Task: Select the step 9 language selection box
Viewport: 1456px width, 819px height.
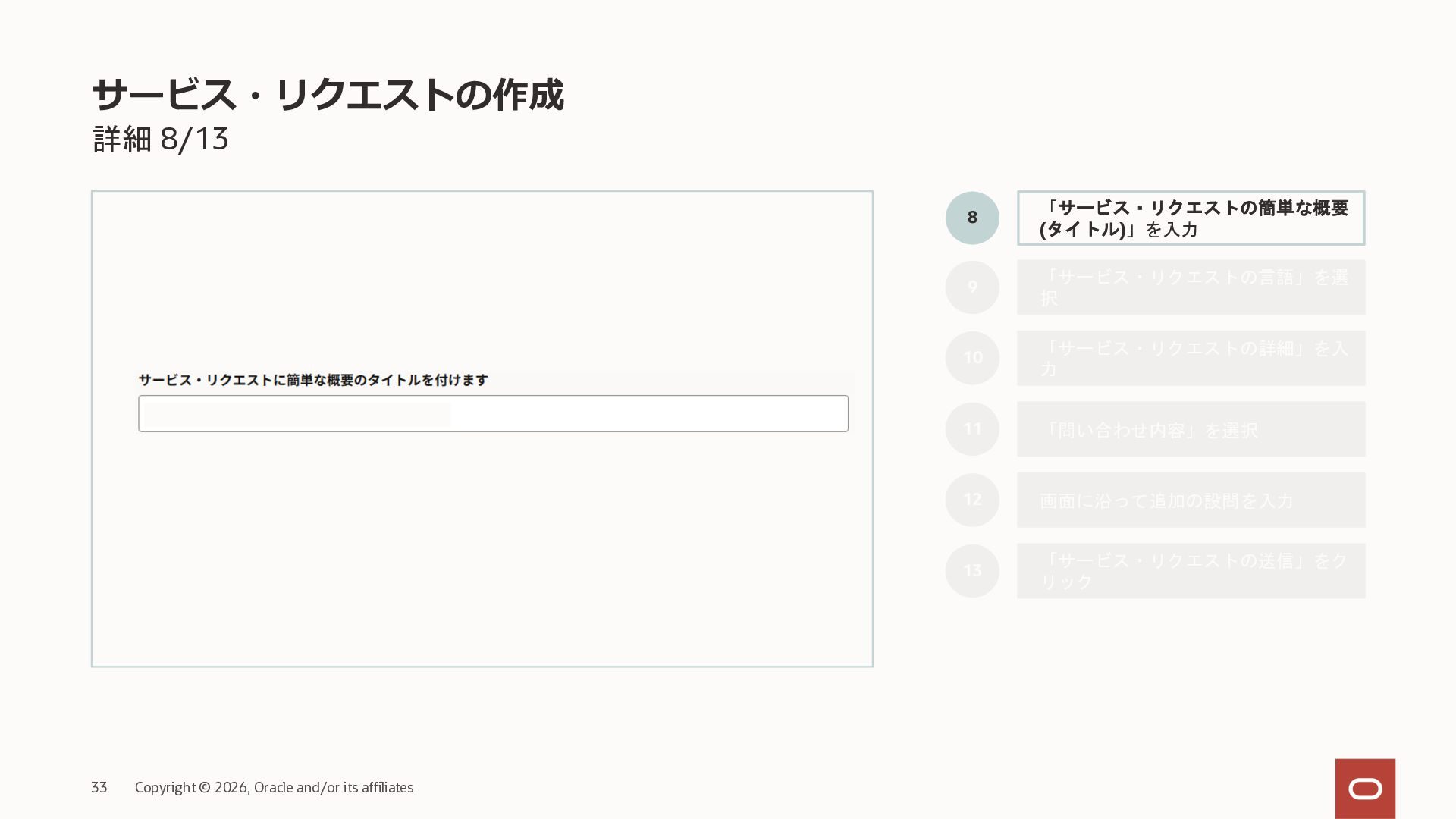Action: pos(1191,287)
